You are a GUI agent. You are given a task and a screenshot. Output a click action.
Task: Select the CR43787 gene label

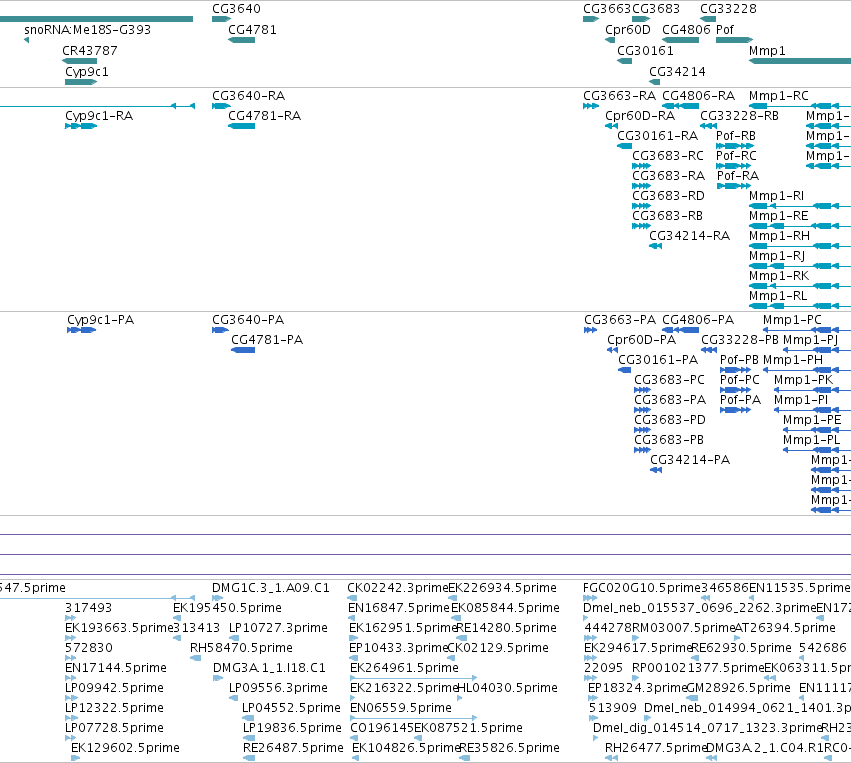click(x=90, y=50)
